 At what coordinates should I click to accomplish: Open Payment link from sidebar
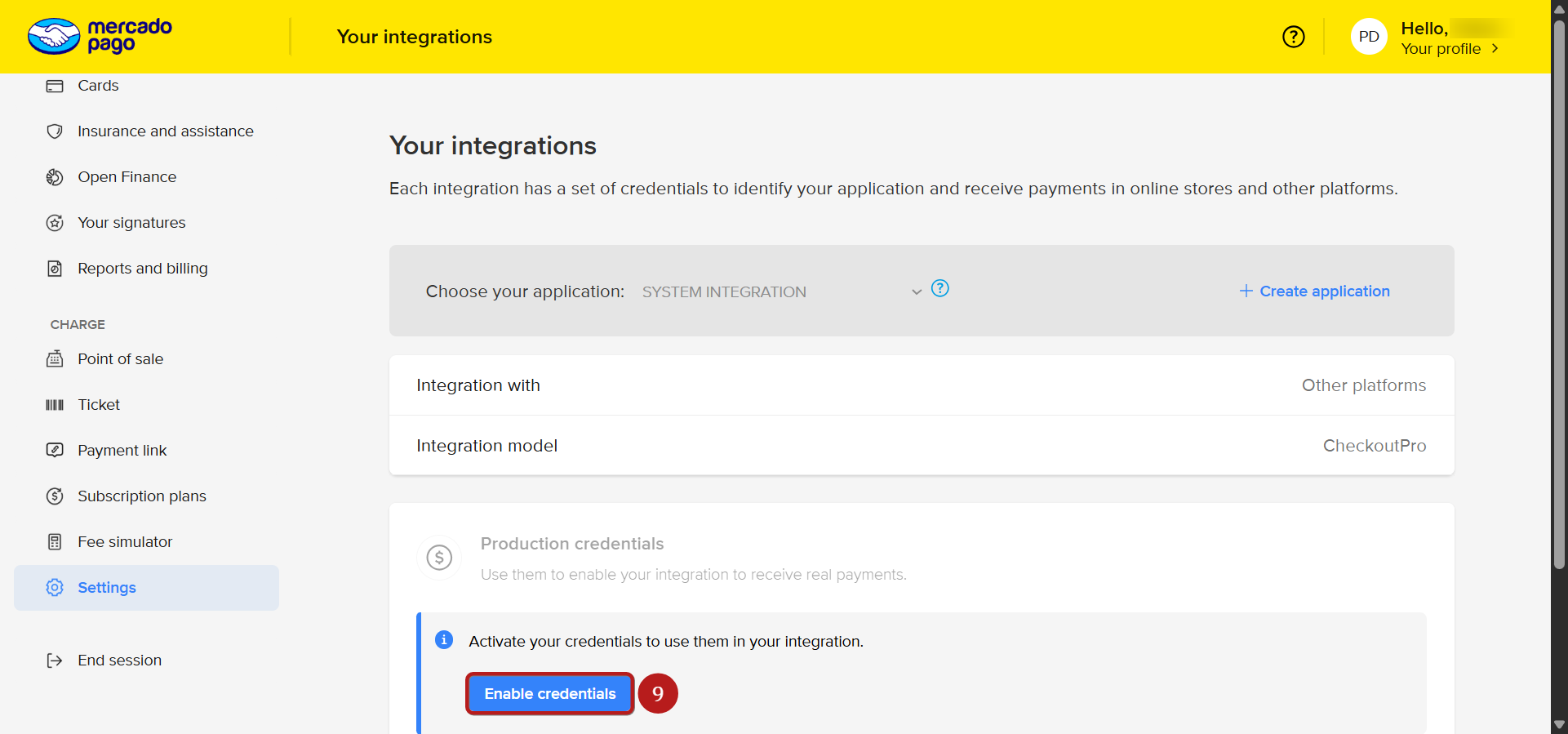[122, 451]
